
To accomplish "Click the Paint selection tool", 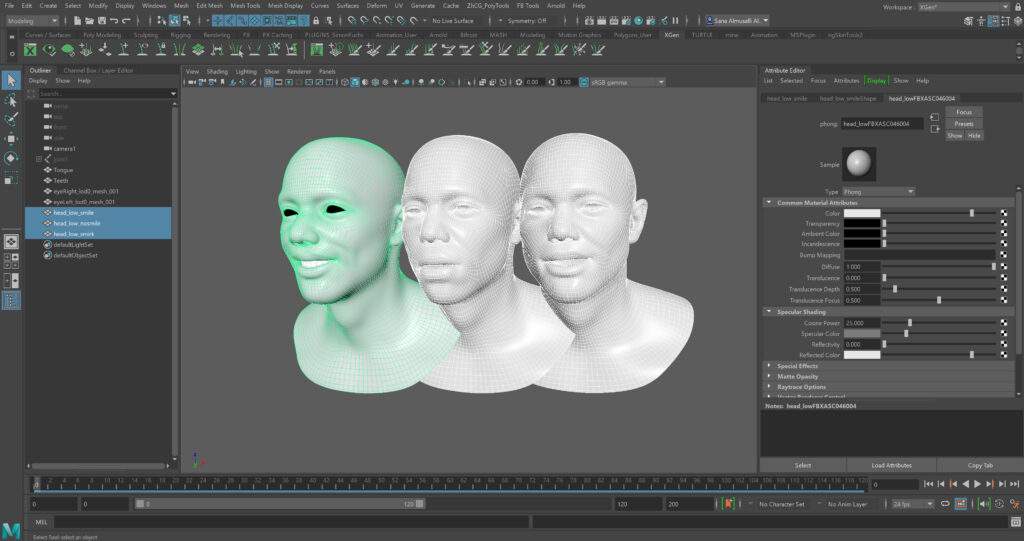I will click(11, 120).
